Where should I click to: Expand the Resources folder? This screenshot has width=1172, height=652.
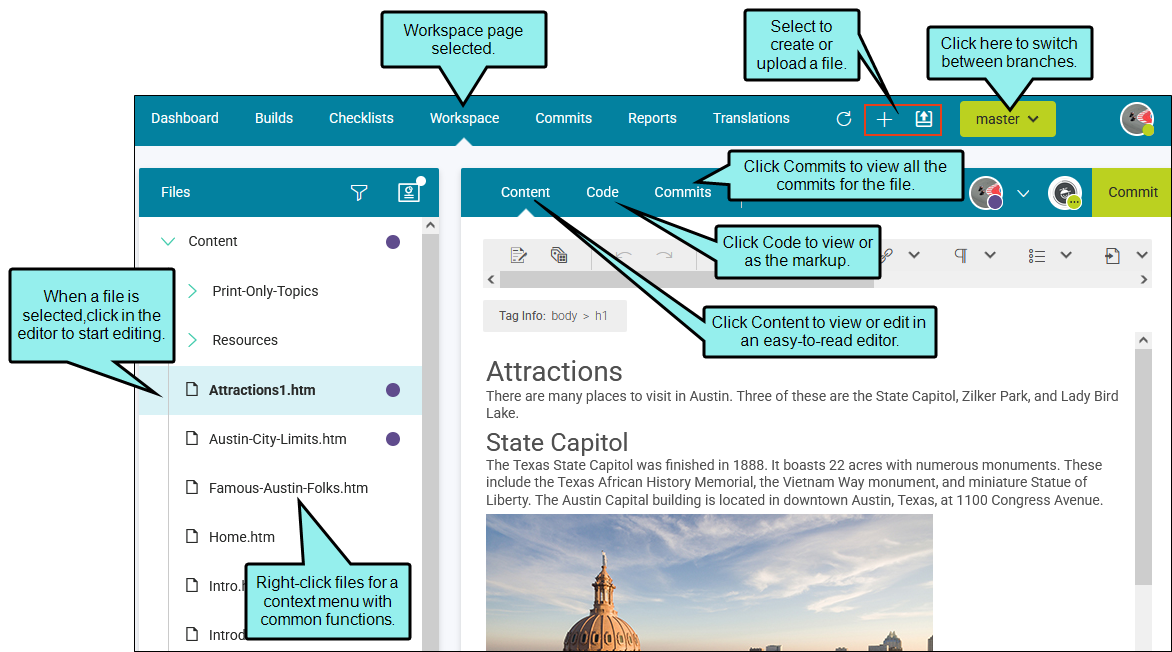pyautogui.click(x=192, y=340)
